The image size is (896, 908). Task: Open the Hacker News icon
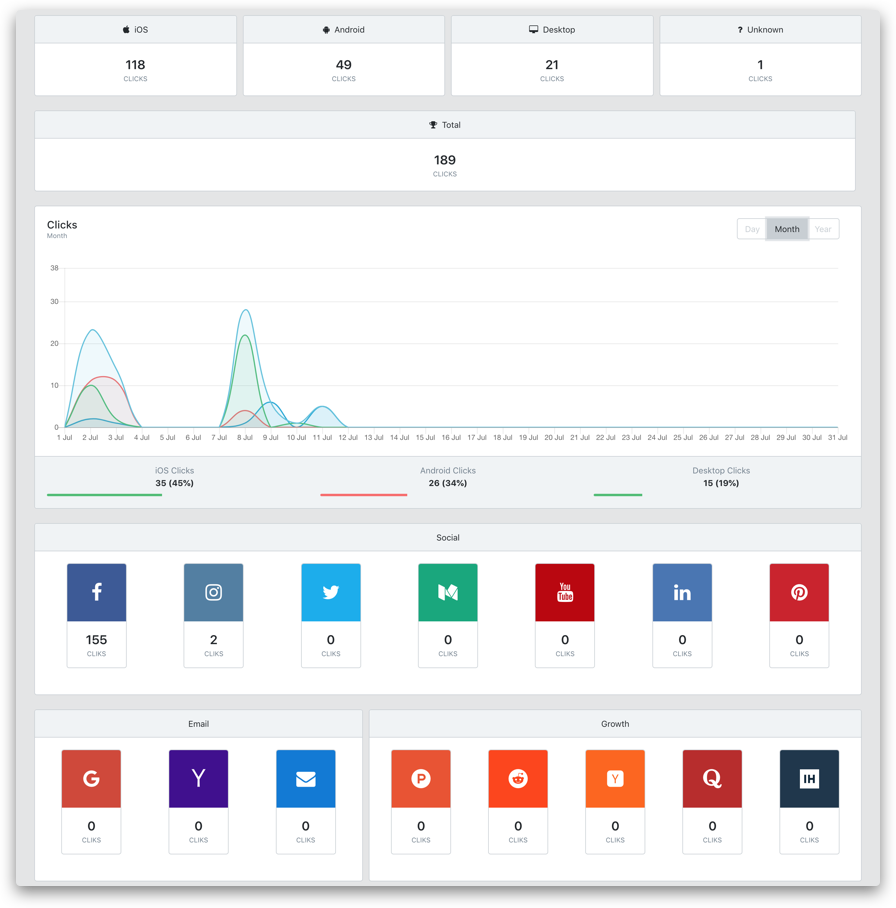click(x=615, y=778)
